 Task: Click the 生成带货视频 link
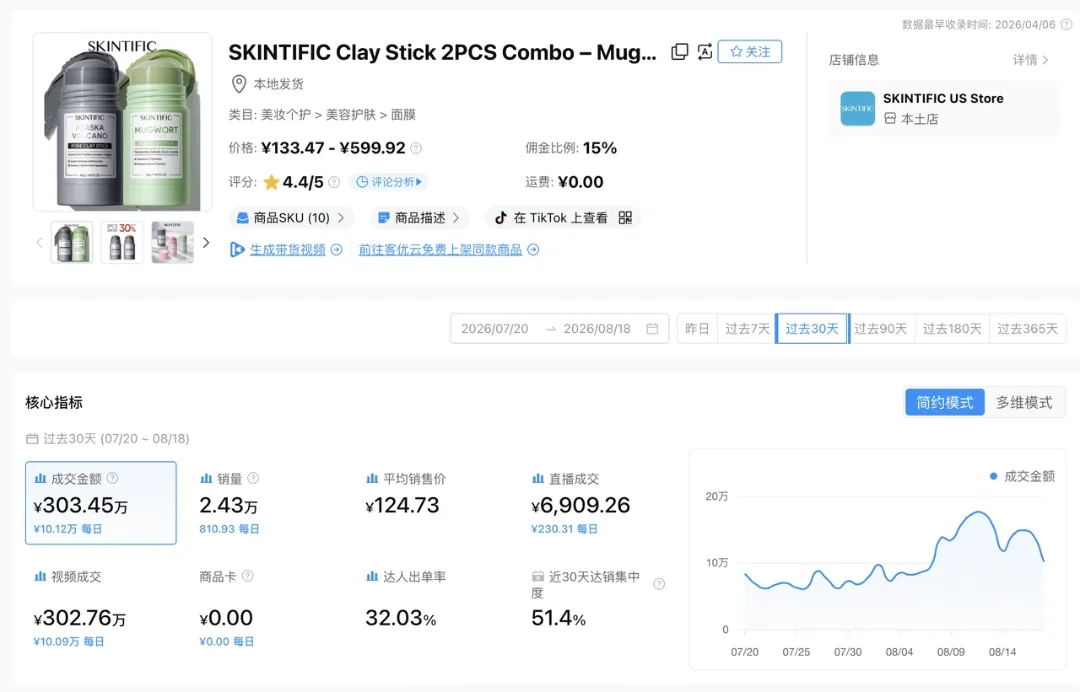click(287, 249)
